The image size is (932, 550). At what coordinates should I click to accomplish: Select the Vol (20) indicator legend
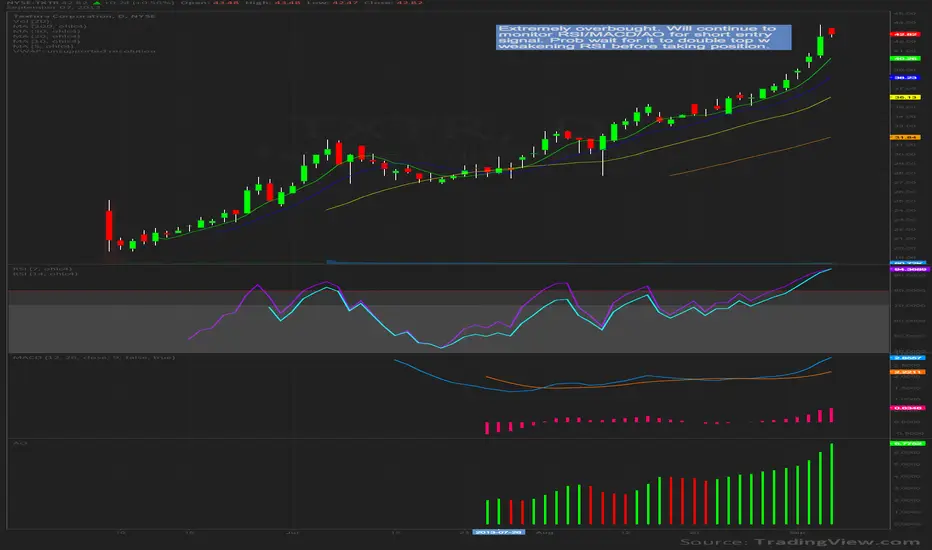coord(31,21)
